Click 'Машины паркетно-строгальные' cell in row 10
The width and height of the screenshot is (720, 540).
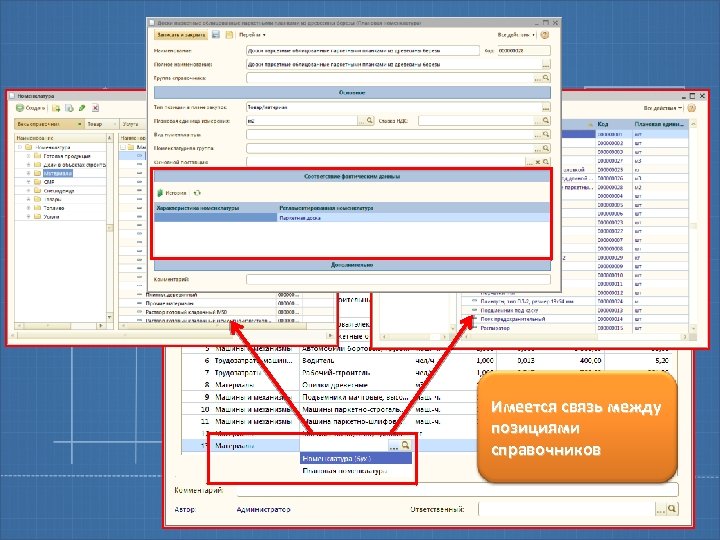click(x=355, y=409)
